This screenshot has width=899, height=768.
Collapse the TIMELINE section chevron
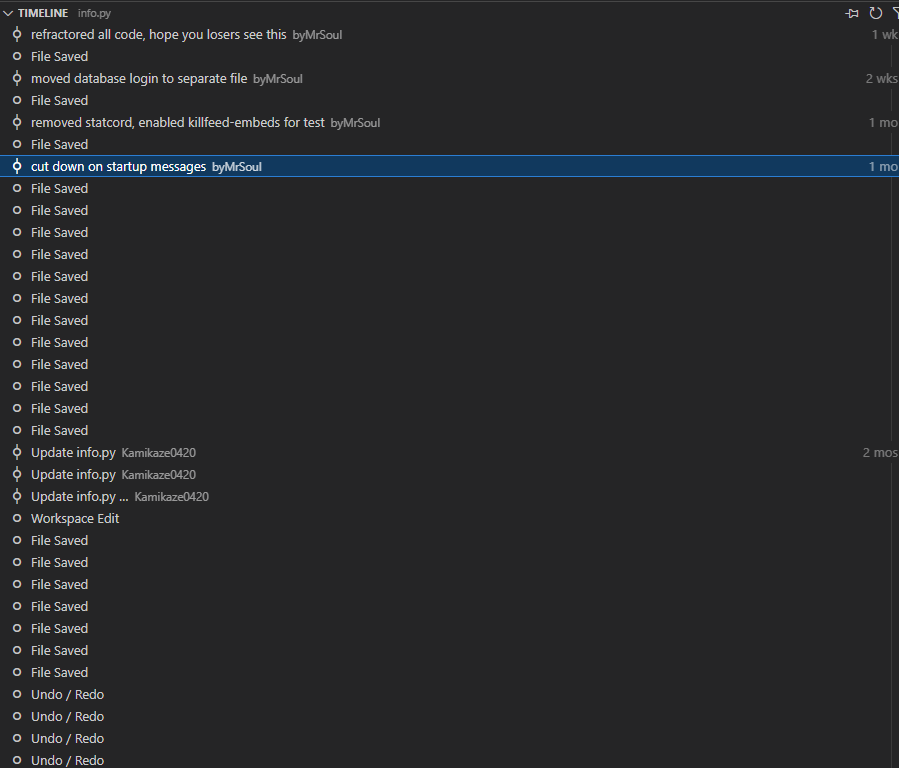pos(8,13)
